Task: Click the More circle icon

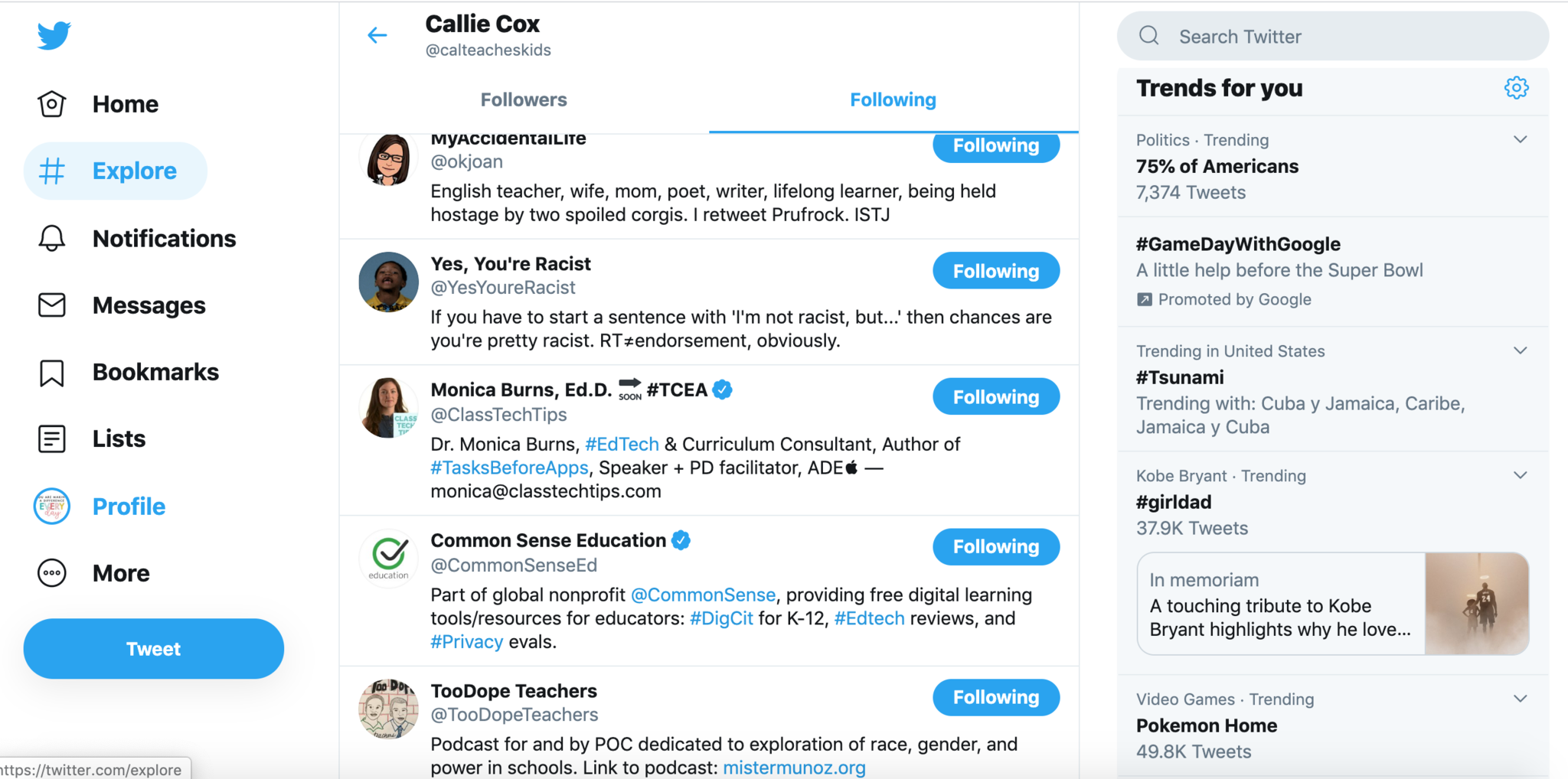Action: point(52,573)
